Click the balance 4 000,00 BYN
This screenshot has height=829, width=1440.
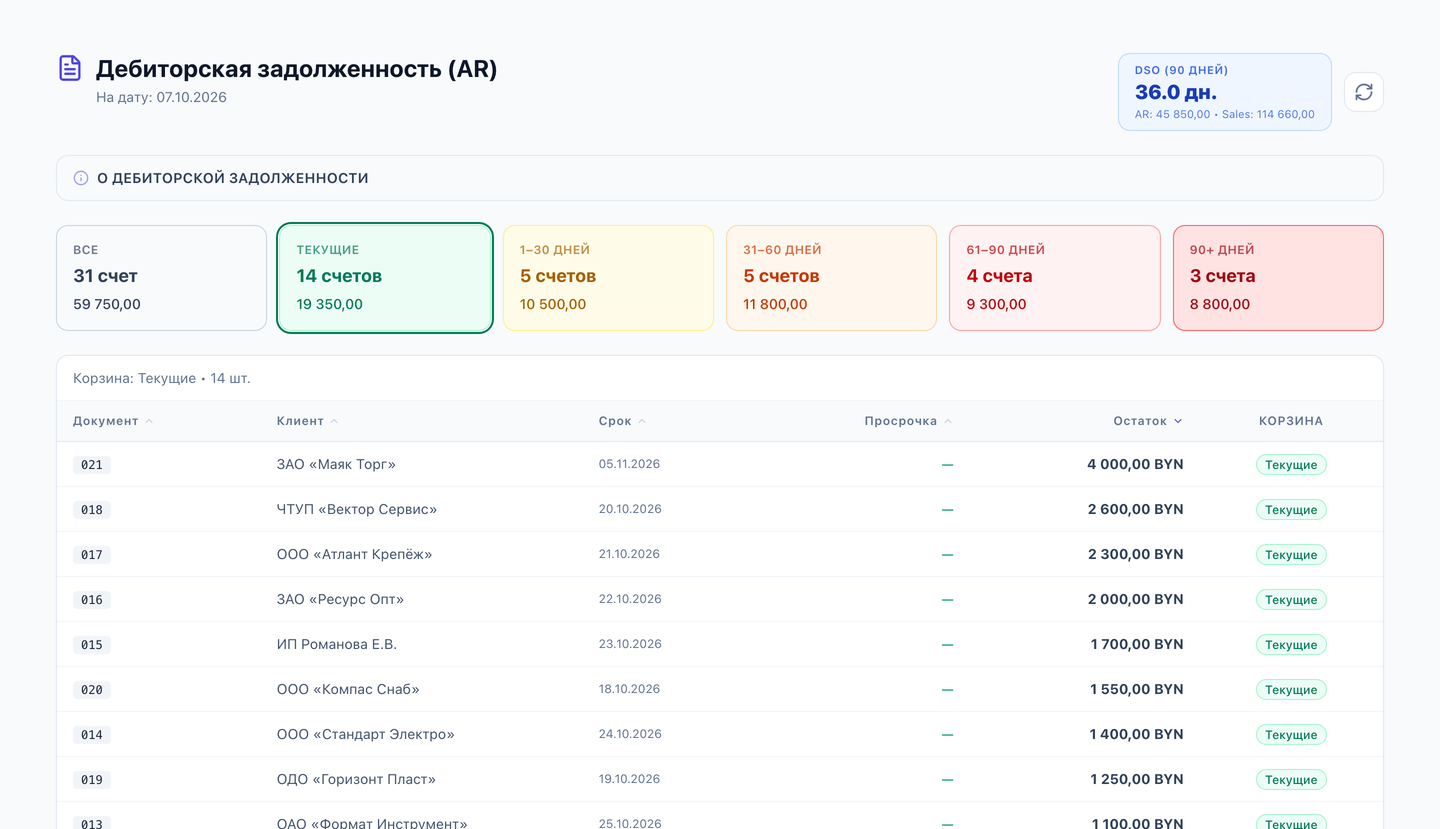coord(1135,464)
